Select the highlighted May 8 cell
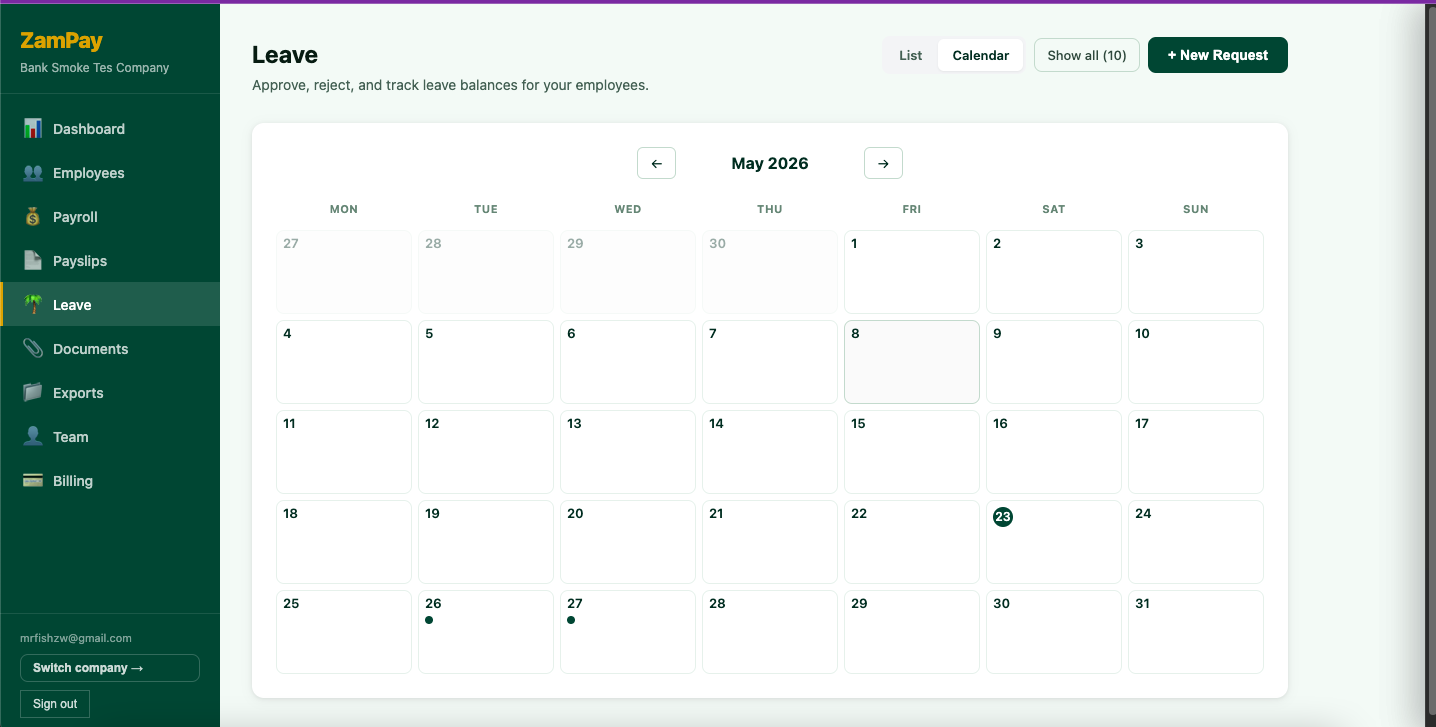The image size is (1436, 727). point(912,362)
